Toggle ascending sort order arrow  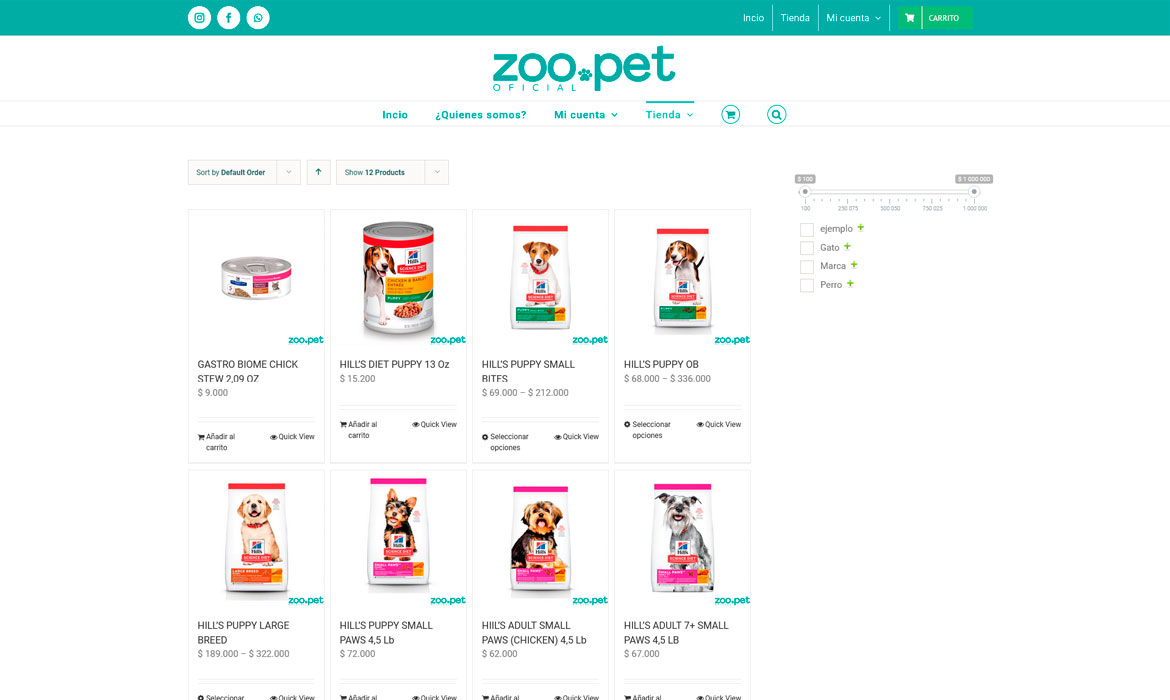coord(319,172)
